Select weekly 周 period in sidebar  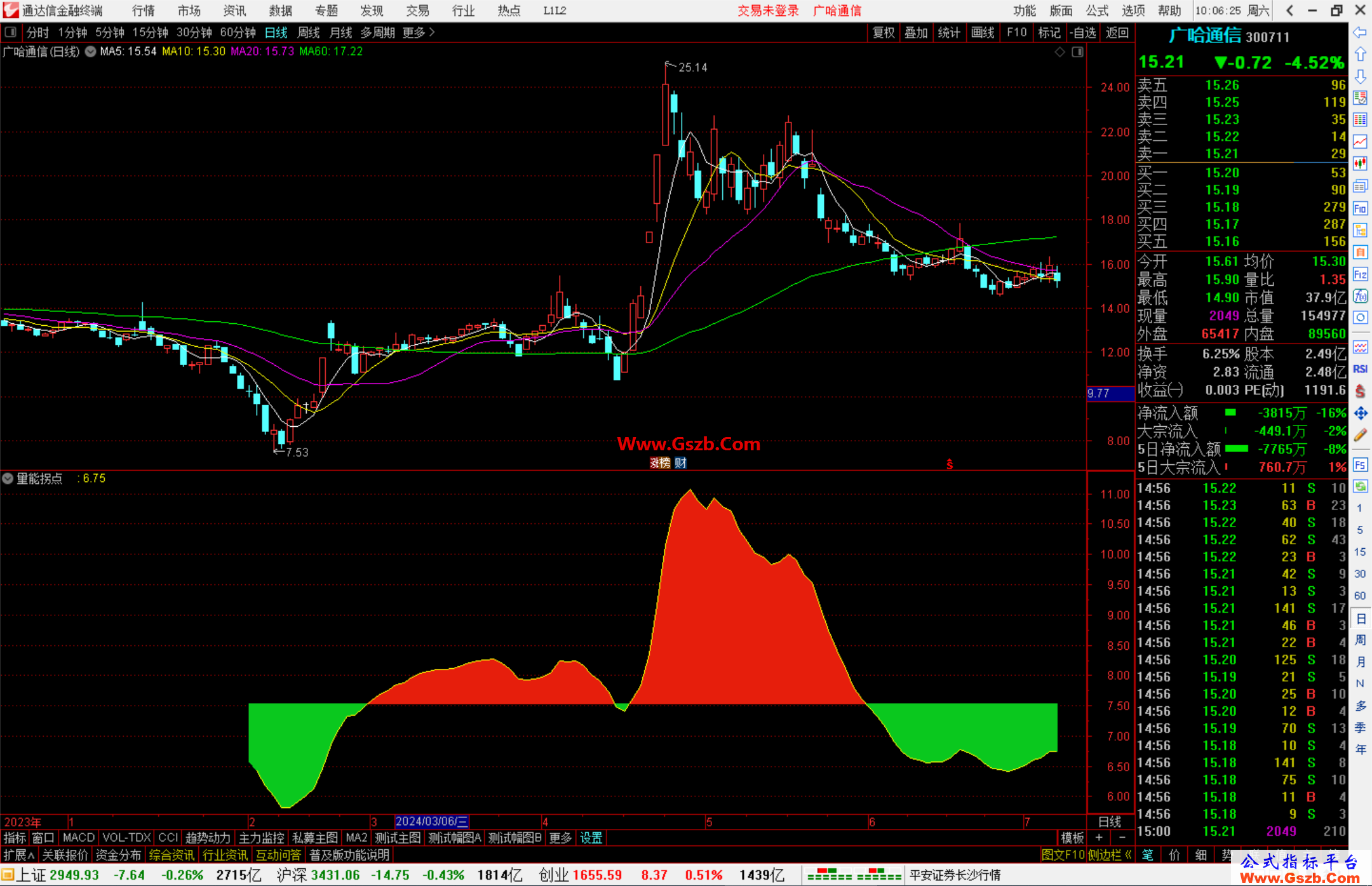coord(1360,640)
